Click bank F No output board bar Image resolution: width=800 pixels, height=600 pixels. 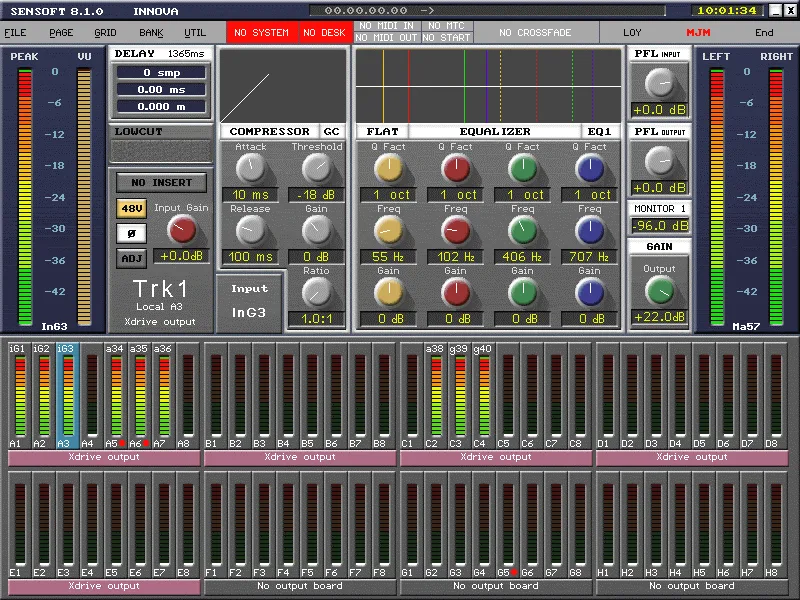pyautogui.click(x=300, y=586)
